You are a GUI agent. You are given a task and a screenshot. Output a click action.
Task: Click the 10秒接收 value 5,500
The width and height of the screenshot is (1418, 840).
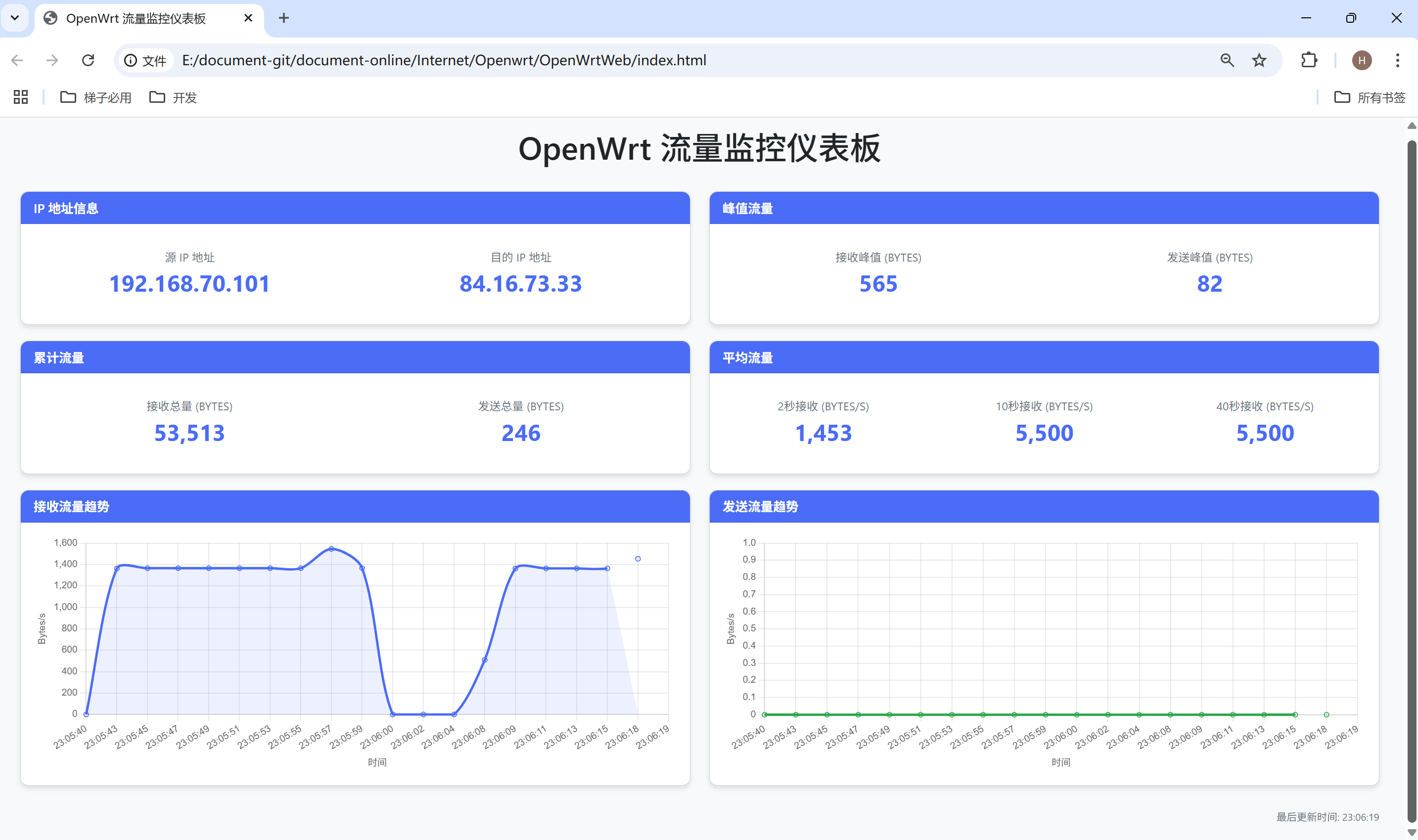pyautogui.click(x=1045, y=433)
